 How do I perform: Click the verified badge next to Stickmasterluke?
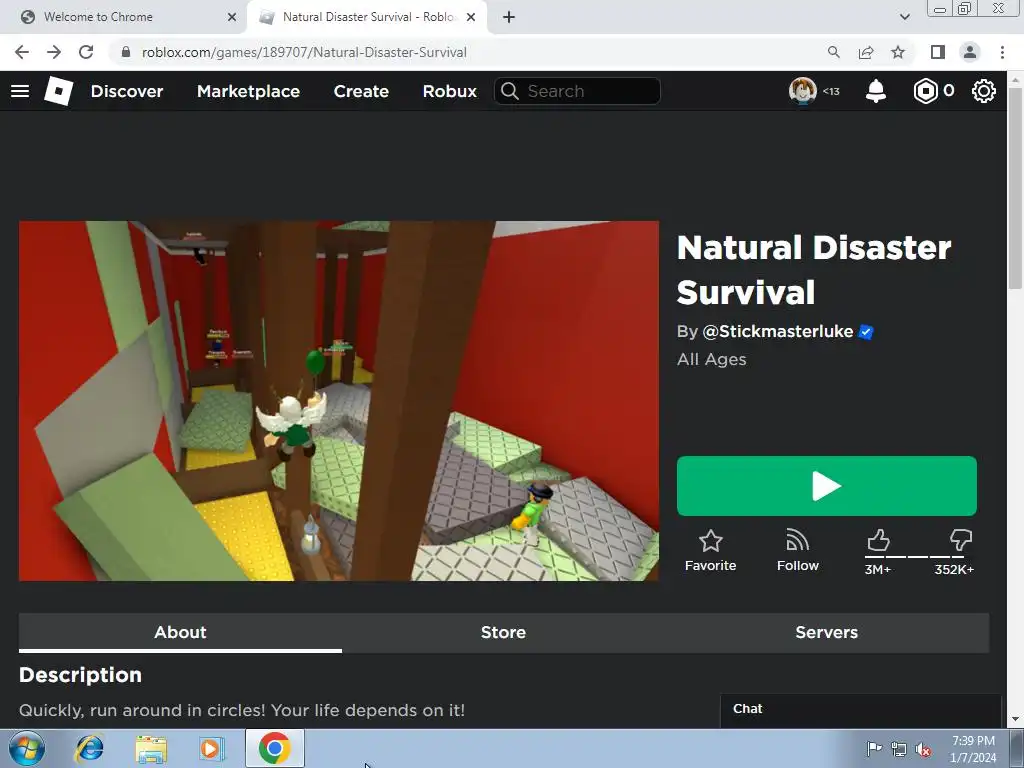866,332
